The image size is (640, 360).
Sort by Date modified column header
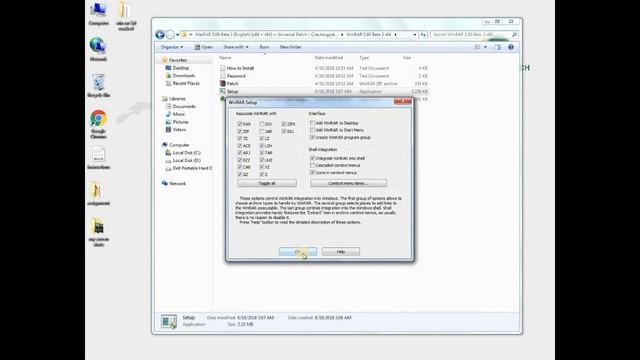click(x=329, y=58)
